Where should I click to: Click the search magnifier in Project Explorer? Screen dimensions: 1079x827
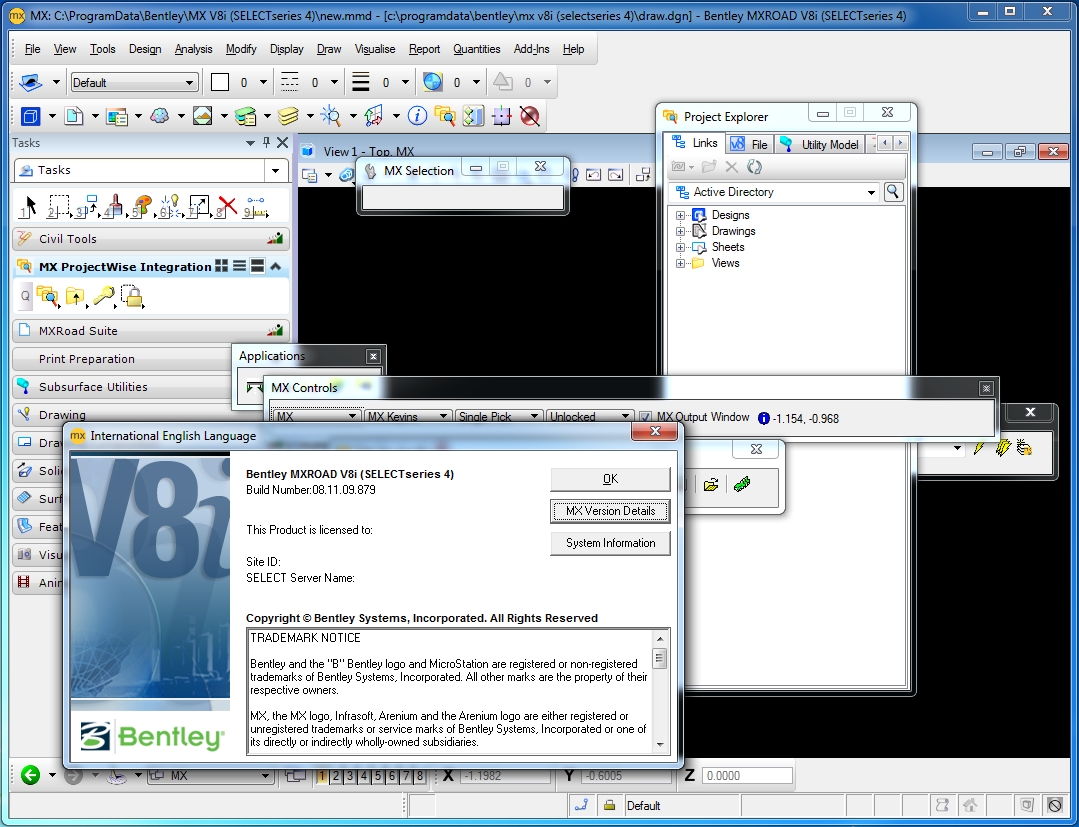[x=893, y=192]
